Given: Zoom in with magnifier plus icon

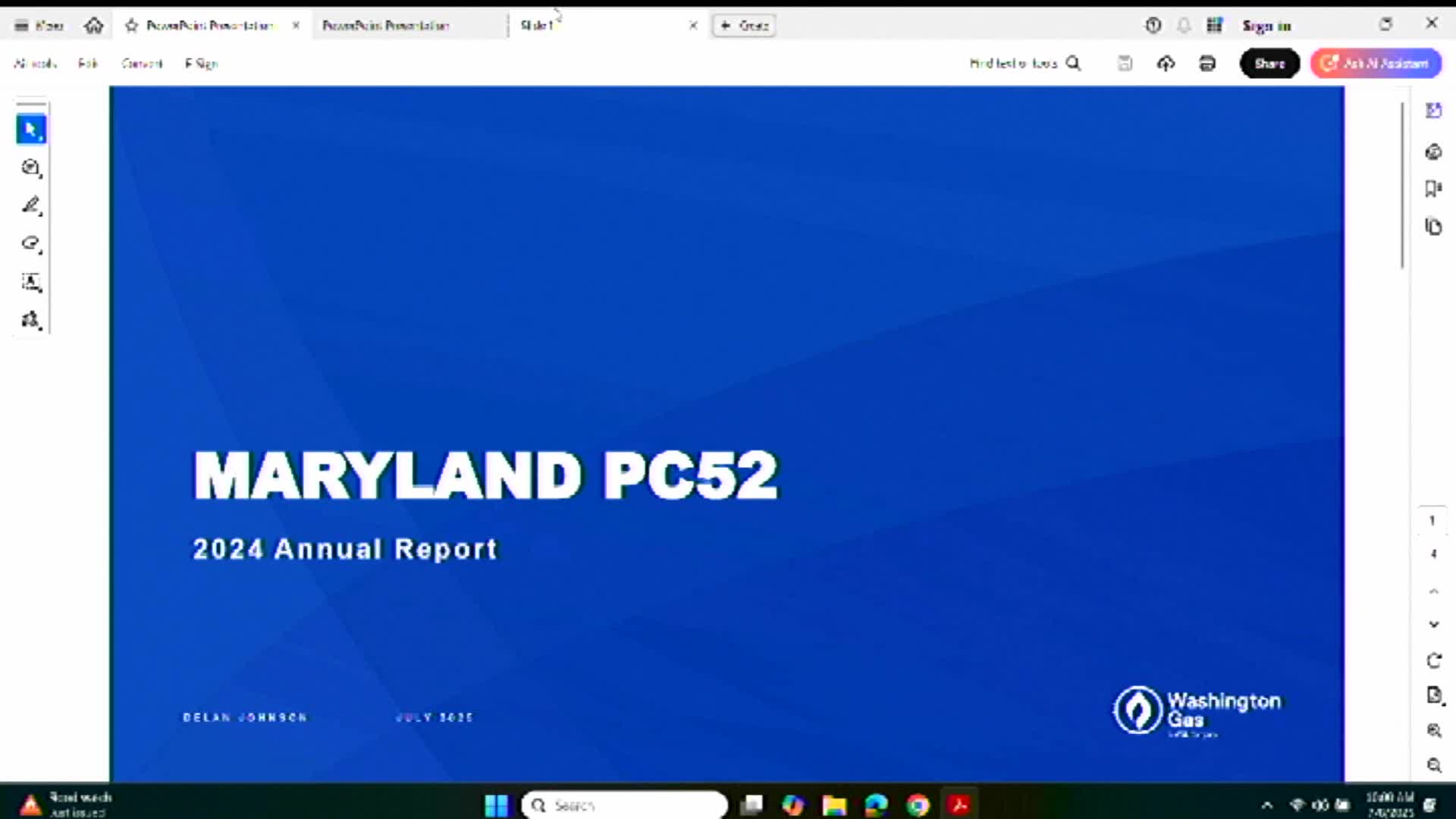Looking at the screenshot, I should click(1433, 730).
